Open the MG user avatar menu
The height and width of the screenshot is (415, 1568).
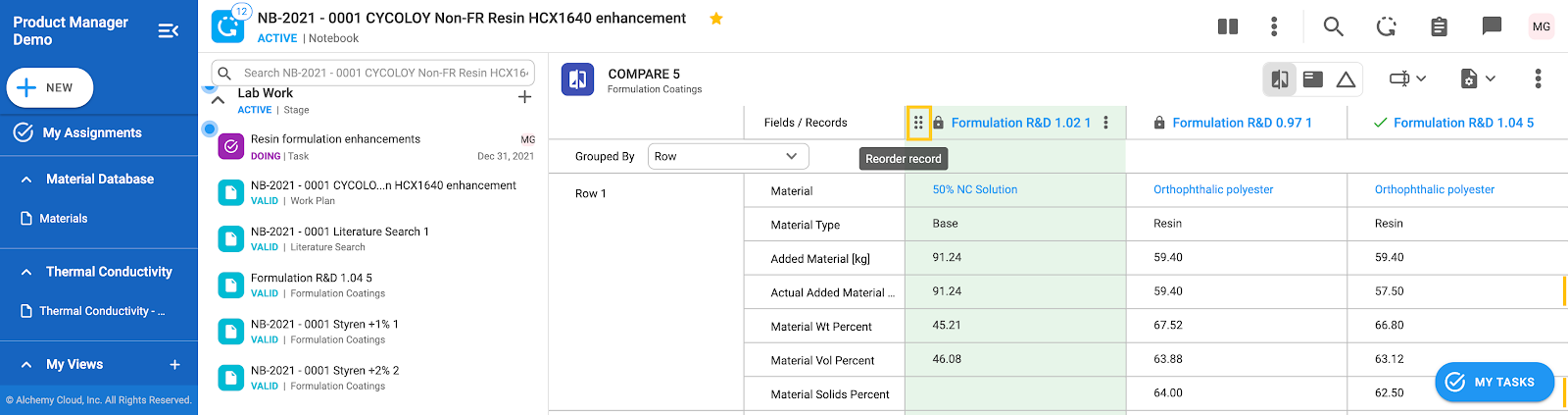1542,26
